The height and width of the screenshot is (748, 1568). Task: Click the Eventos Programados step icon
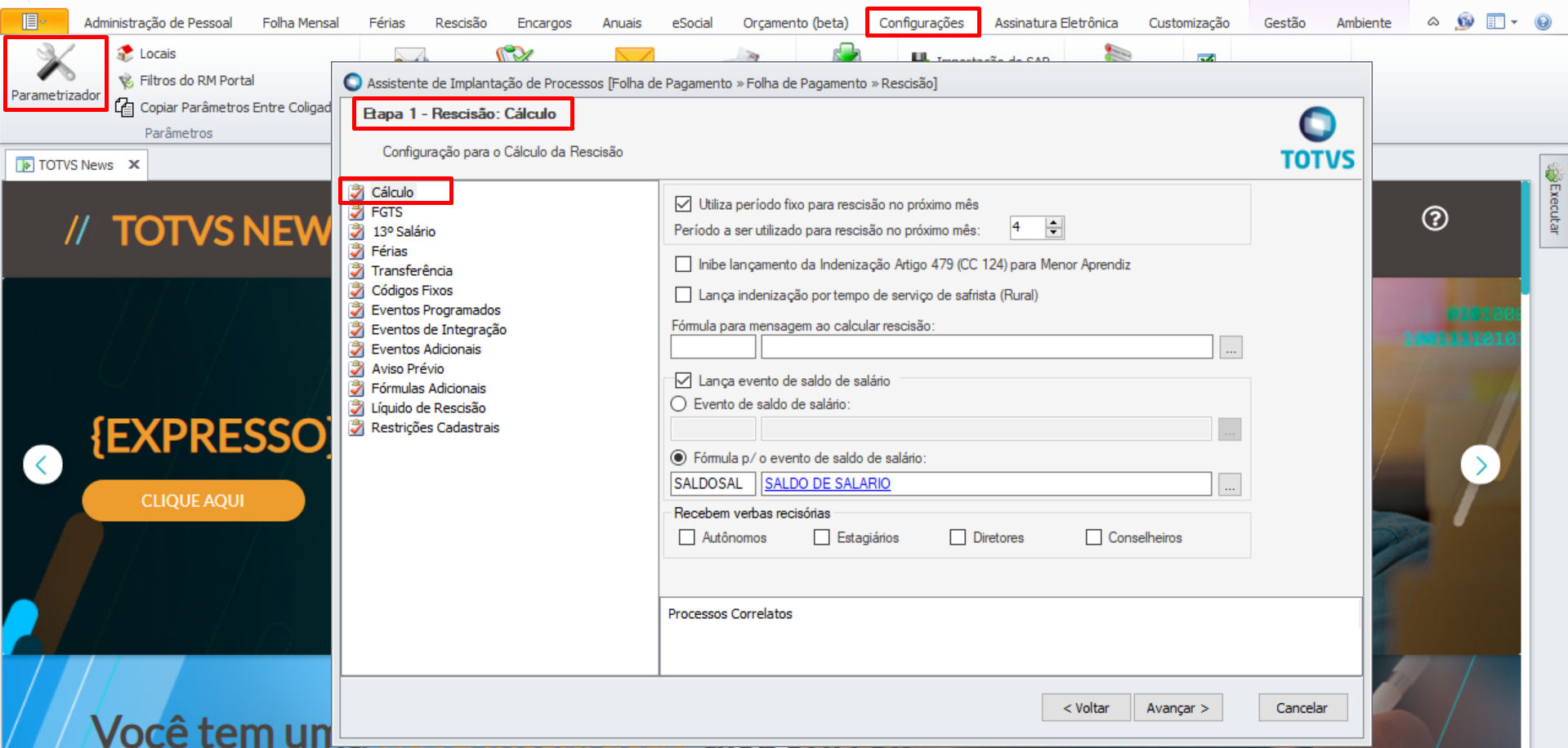click(356, 310)
